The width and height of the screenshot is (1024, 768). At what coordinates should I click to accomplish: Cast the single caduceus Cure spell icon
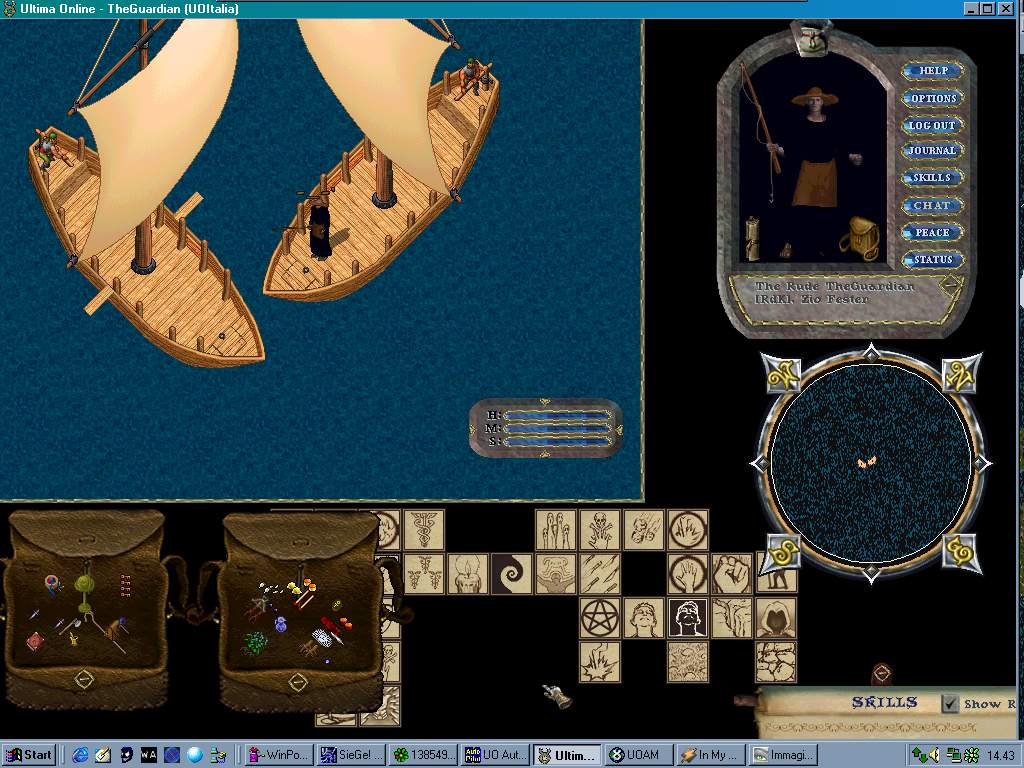click(424, 530)
